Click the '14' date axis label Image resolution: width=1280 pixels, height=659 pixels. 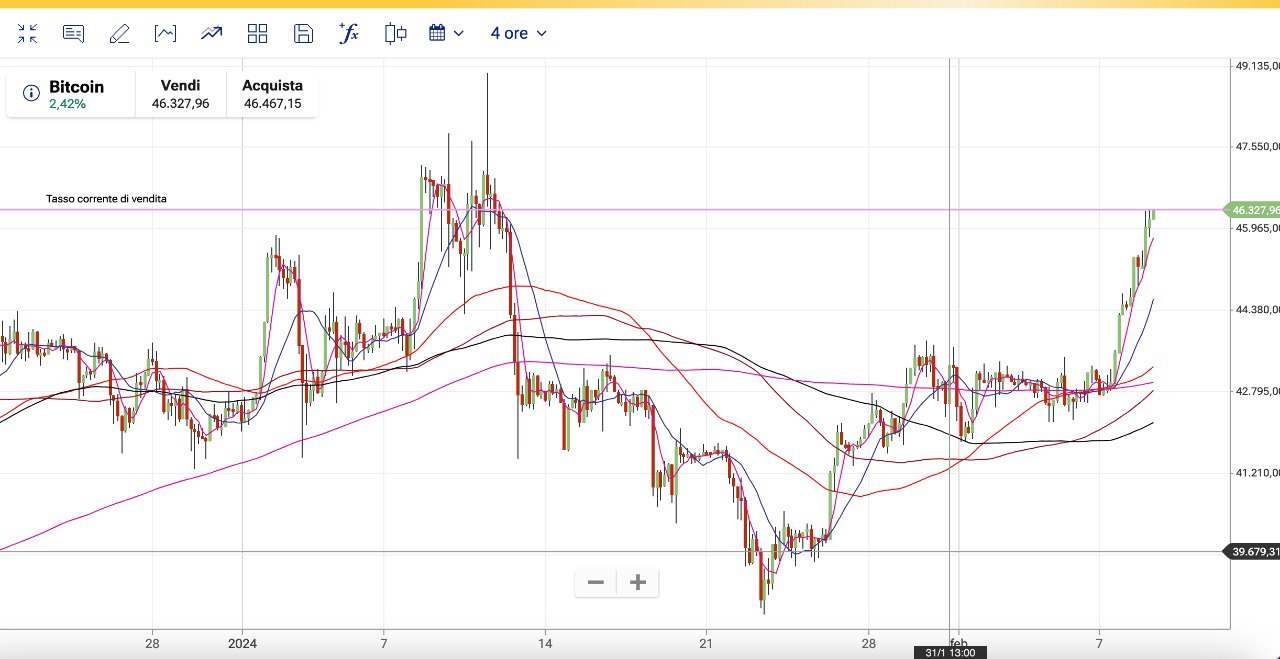(x=545, y=643)
